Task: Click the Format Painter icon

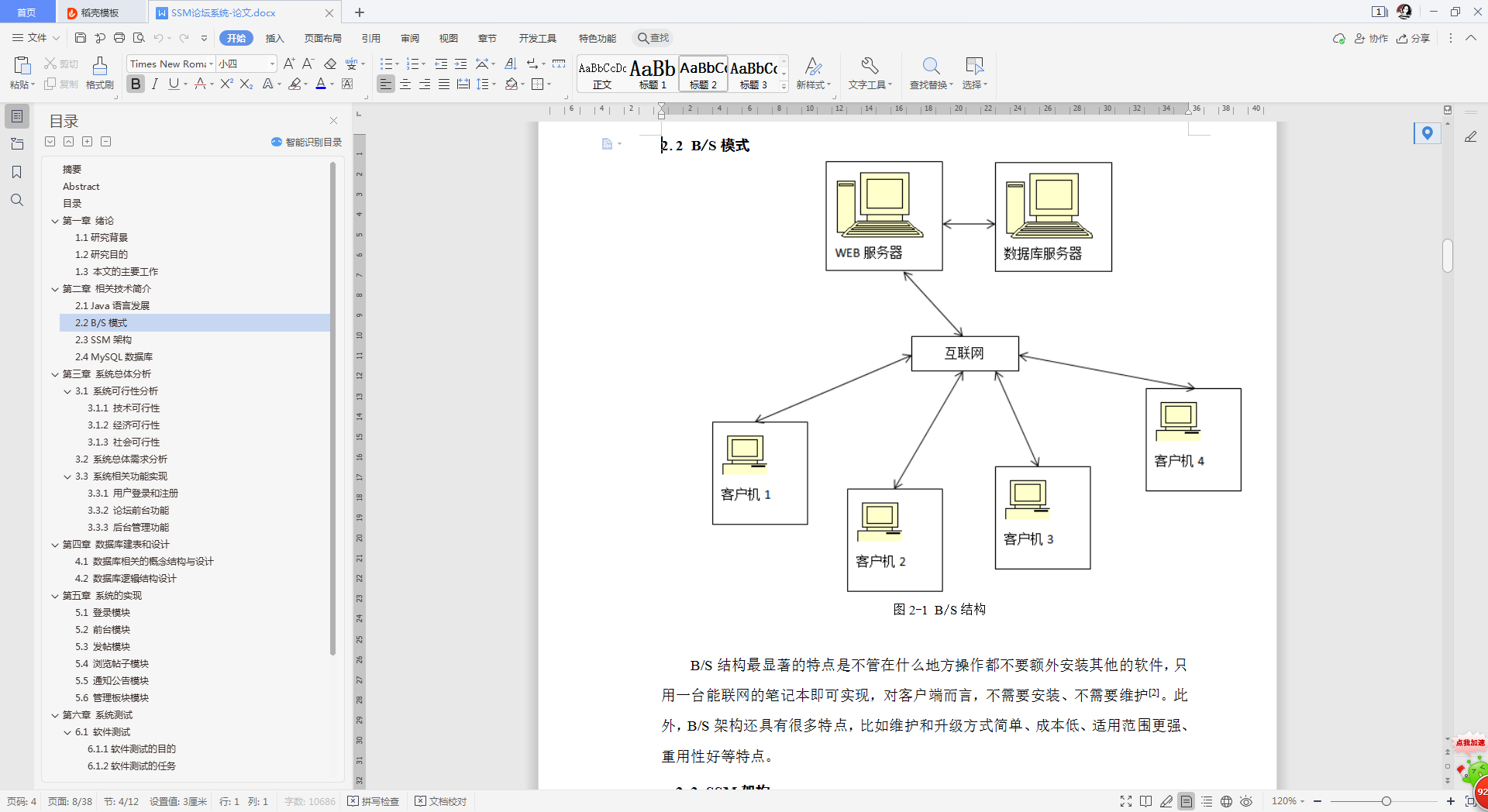Action: pos(100,66)
